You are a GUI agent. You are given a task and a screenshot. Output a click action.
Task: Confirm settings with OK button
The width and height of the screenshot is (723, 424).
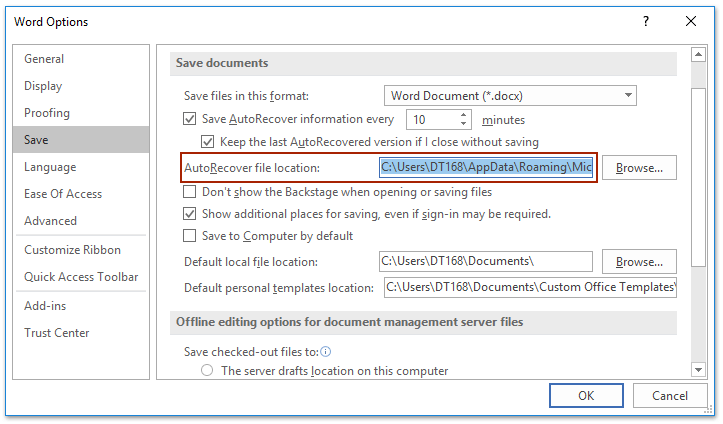586,396
